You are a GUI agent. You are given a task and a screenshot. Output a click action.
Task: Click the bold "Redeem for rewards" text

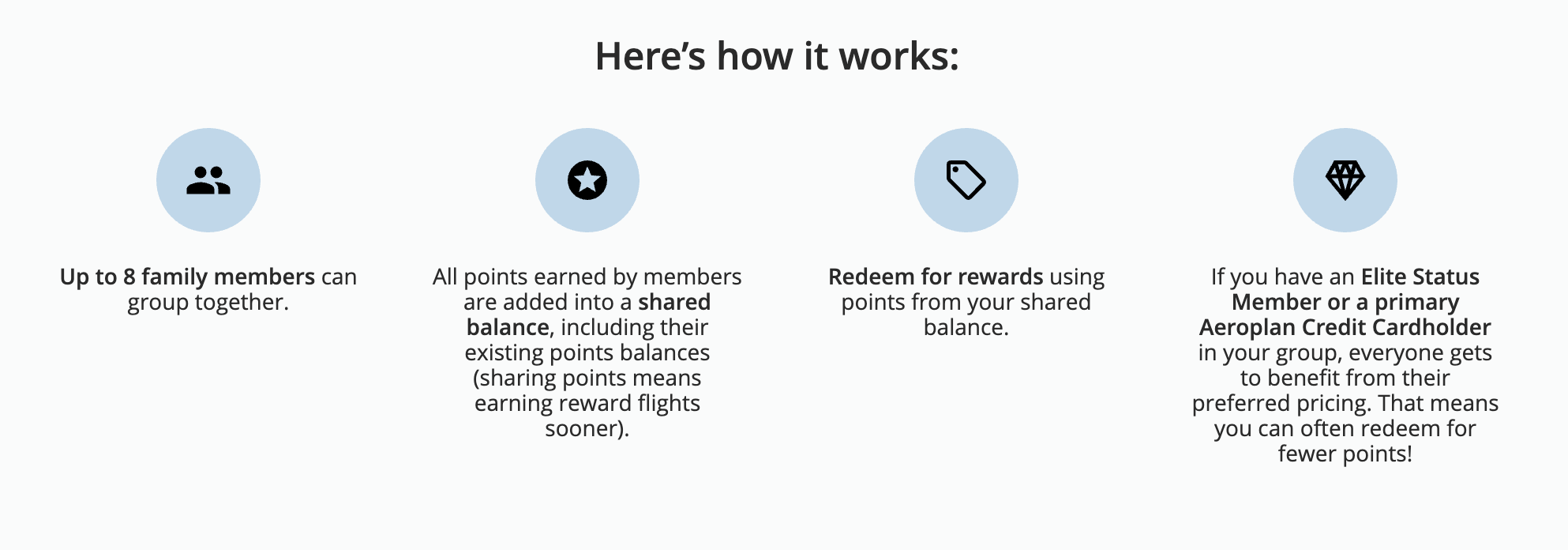[936, 277]
